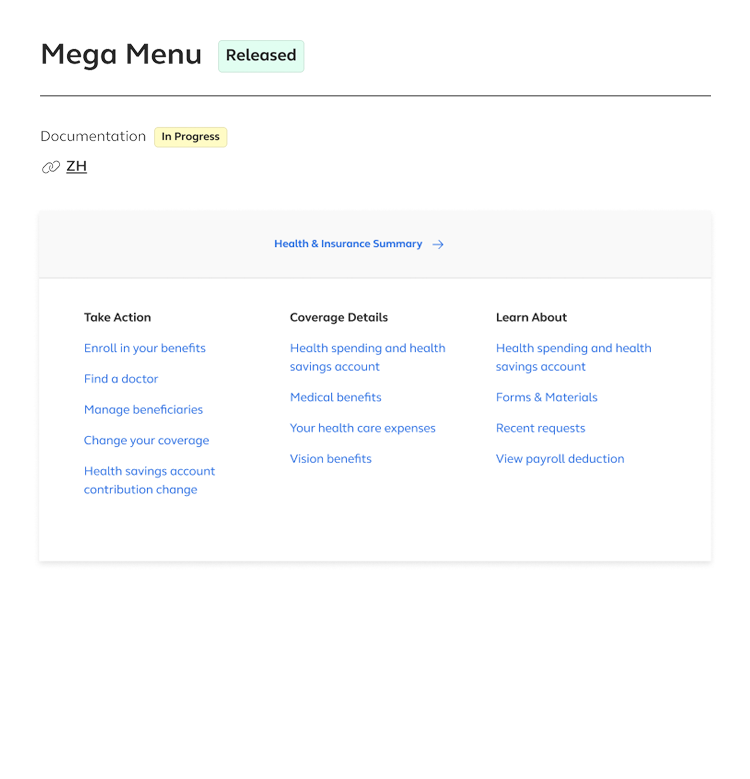Click the chain link icon beside ZH
Image resolution: width=750 pixels, height=779 pixels.
tap(50, 167)
